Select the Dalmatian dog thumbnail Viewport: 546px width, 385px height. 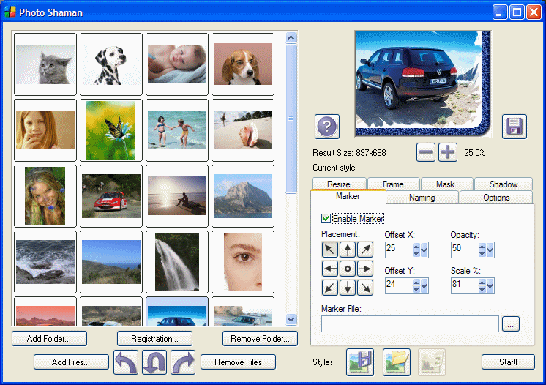pos(111,64)
